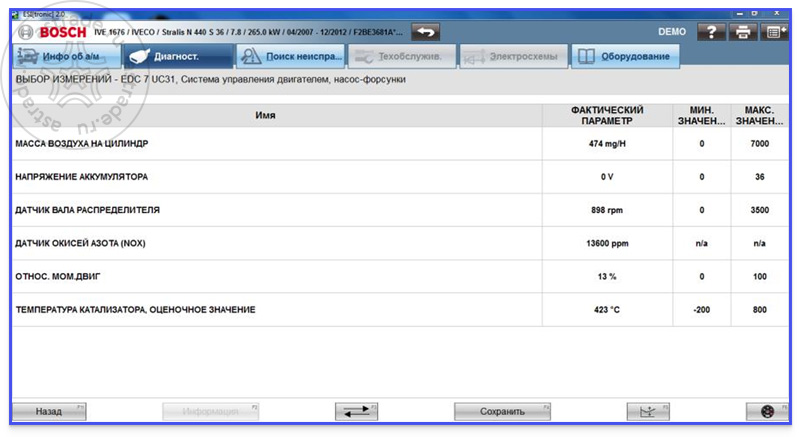Click the МАКС. ЗНАЧЕН... column header

tap(759, 116)
